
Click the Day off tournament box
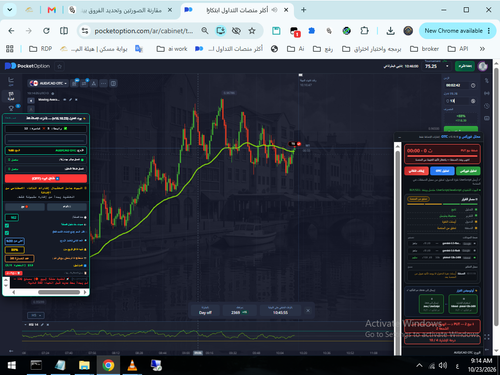pyautogui.click(x=205, y=310)
